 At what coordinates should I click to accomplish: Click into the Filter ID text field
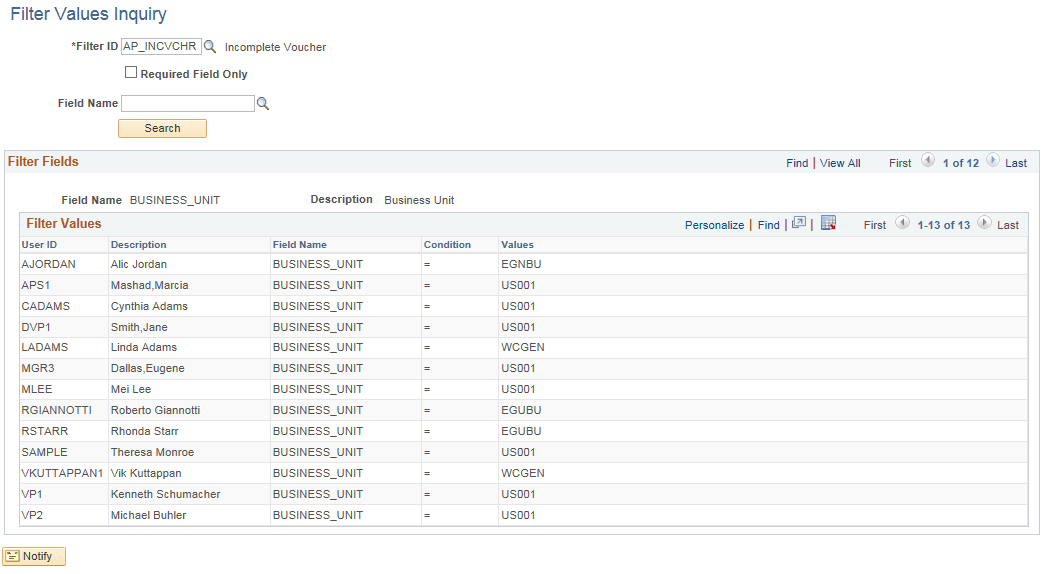tap(160, 46)
